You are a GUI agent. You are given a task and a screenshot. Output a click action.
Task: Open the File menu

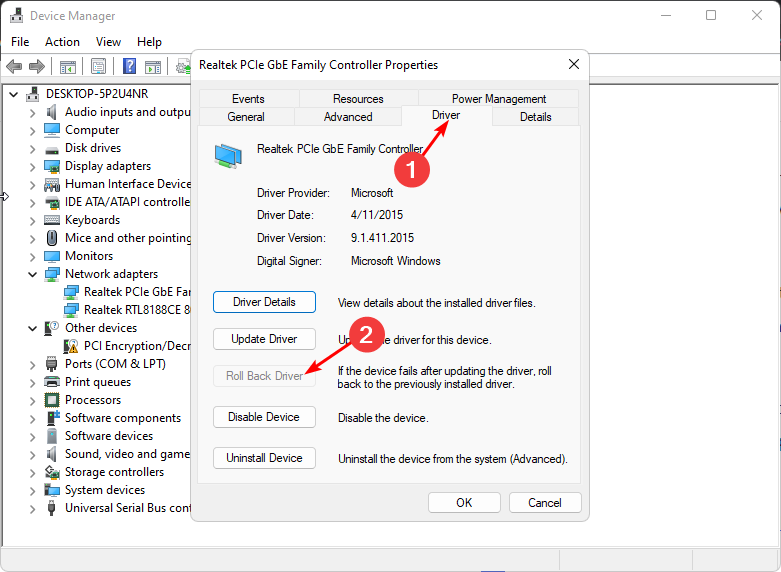pos(20,42)
